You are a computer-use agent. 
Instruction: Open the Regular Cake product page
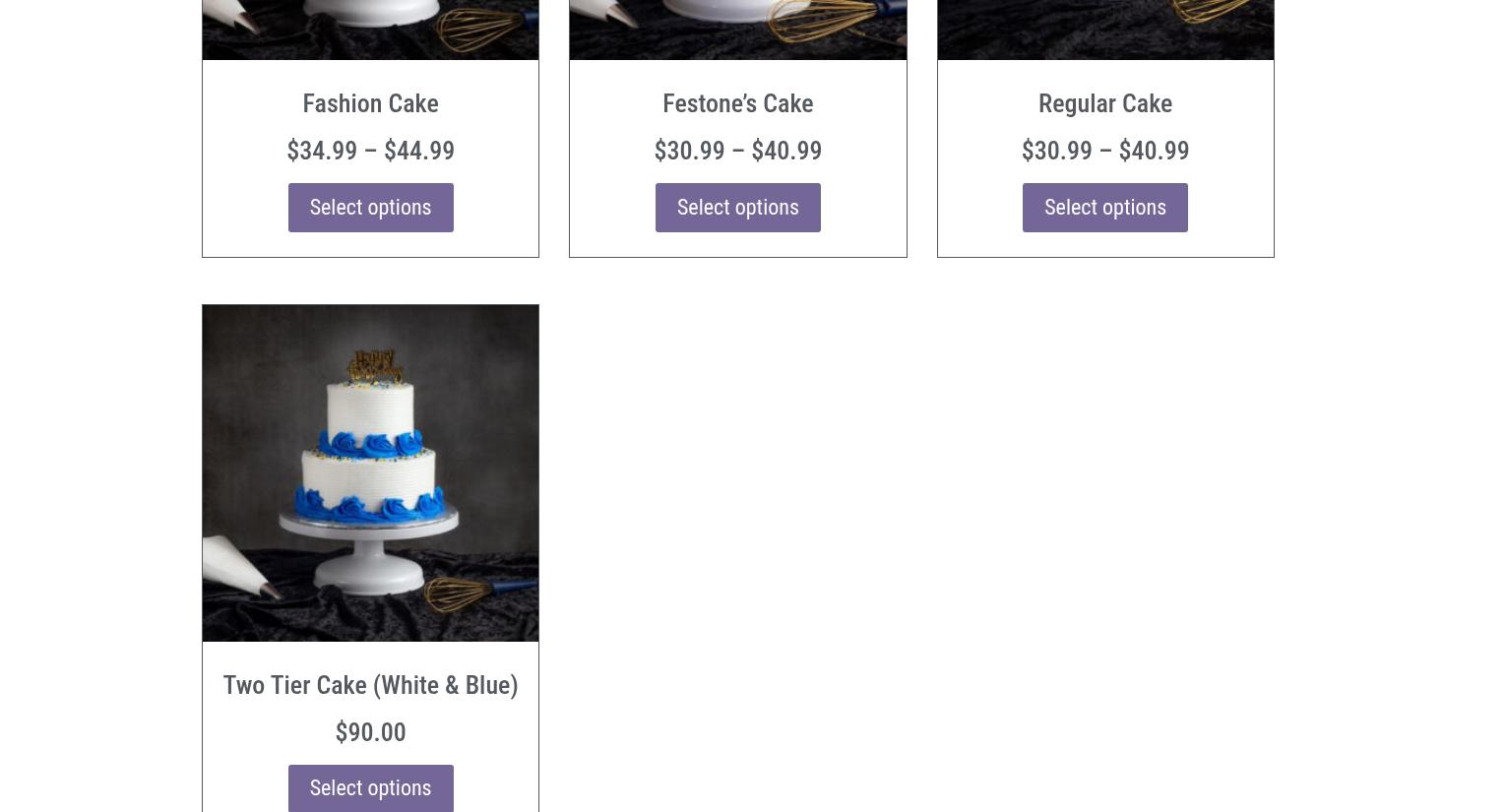pyautogui.click(x=1104, y=103)
